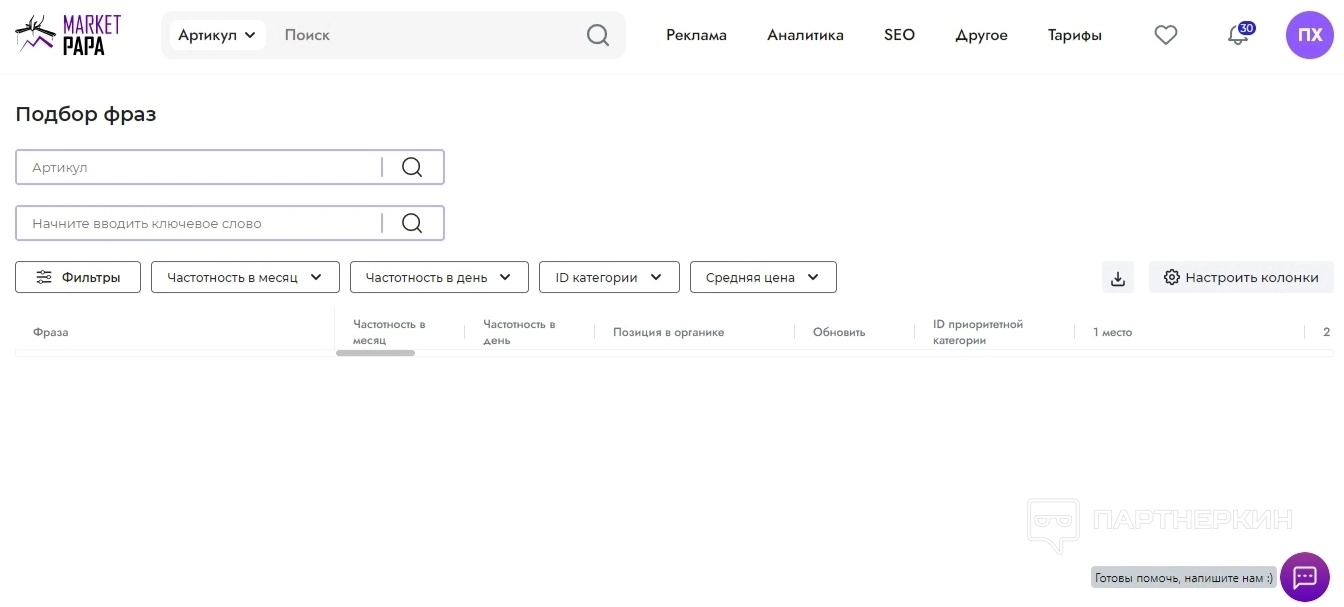Open the Средняя цена dropdown
1344x607 pixels.
pos(763,277)
